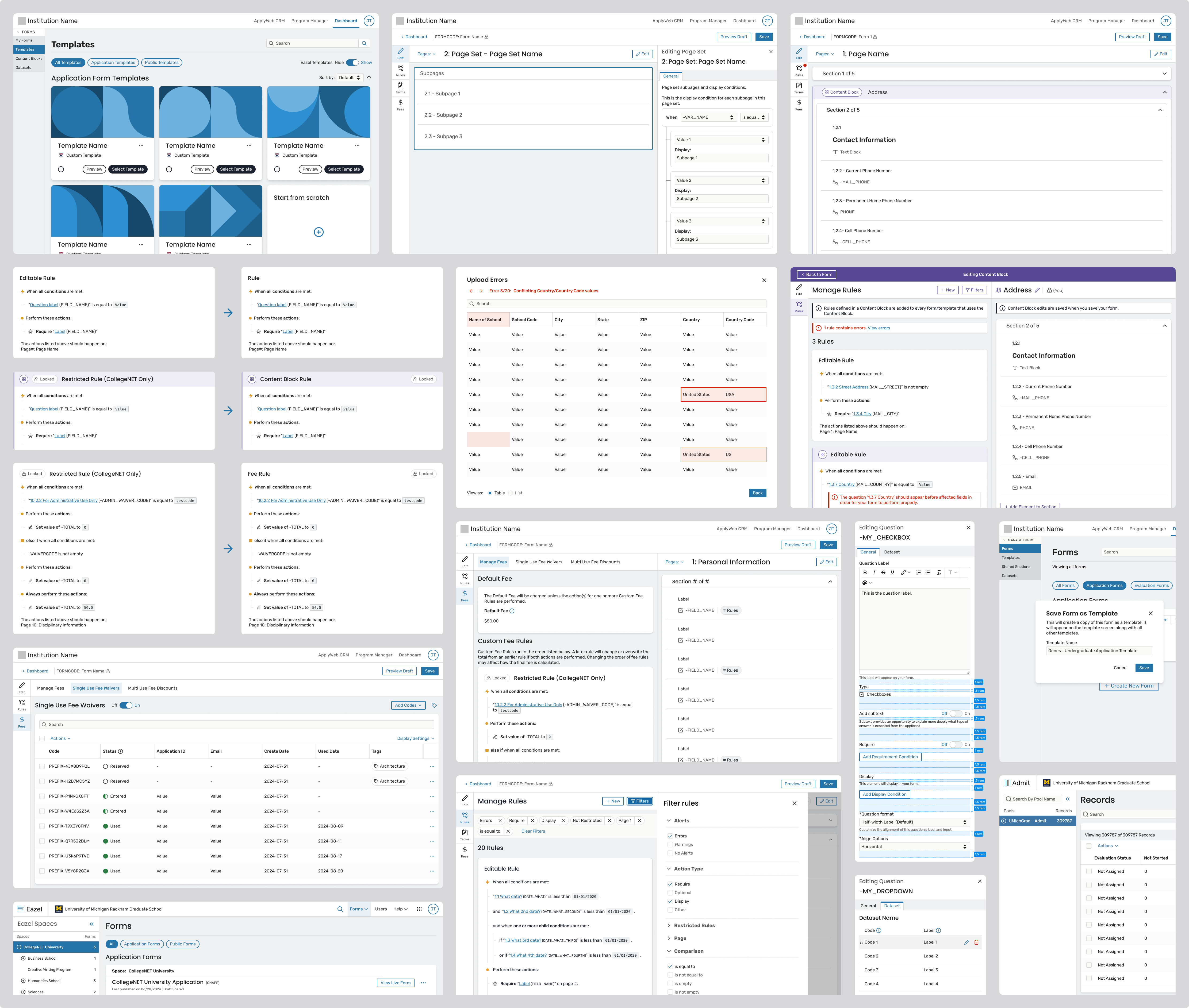Screen dimensions: 1189x1008
Task: Click the collapse arrows beside Ezel Spaces
Action: point(91,924)
